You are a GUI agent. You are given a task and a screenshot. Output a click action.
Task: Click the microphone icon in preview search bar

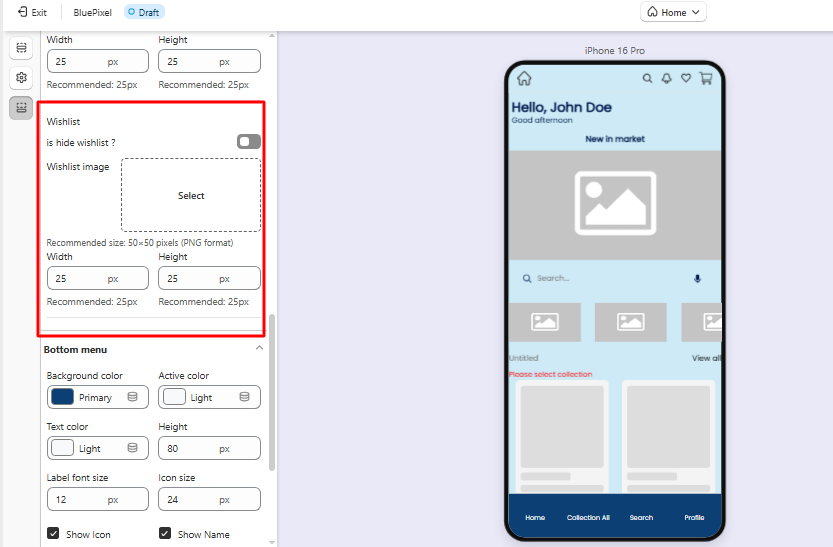[x=697, y=278]
